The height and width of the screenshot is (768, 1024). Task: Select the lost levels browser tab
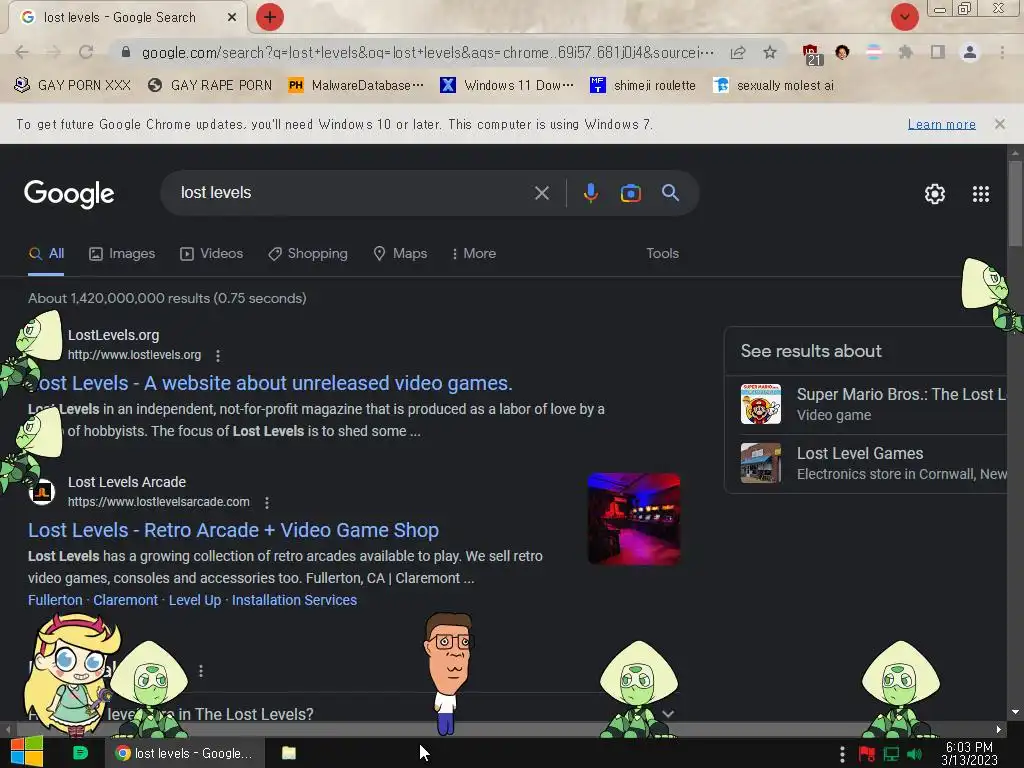pos(127,18)
